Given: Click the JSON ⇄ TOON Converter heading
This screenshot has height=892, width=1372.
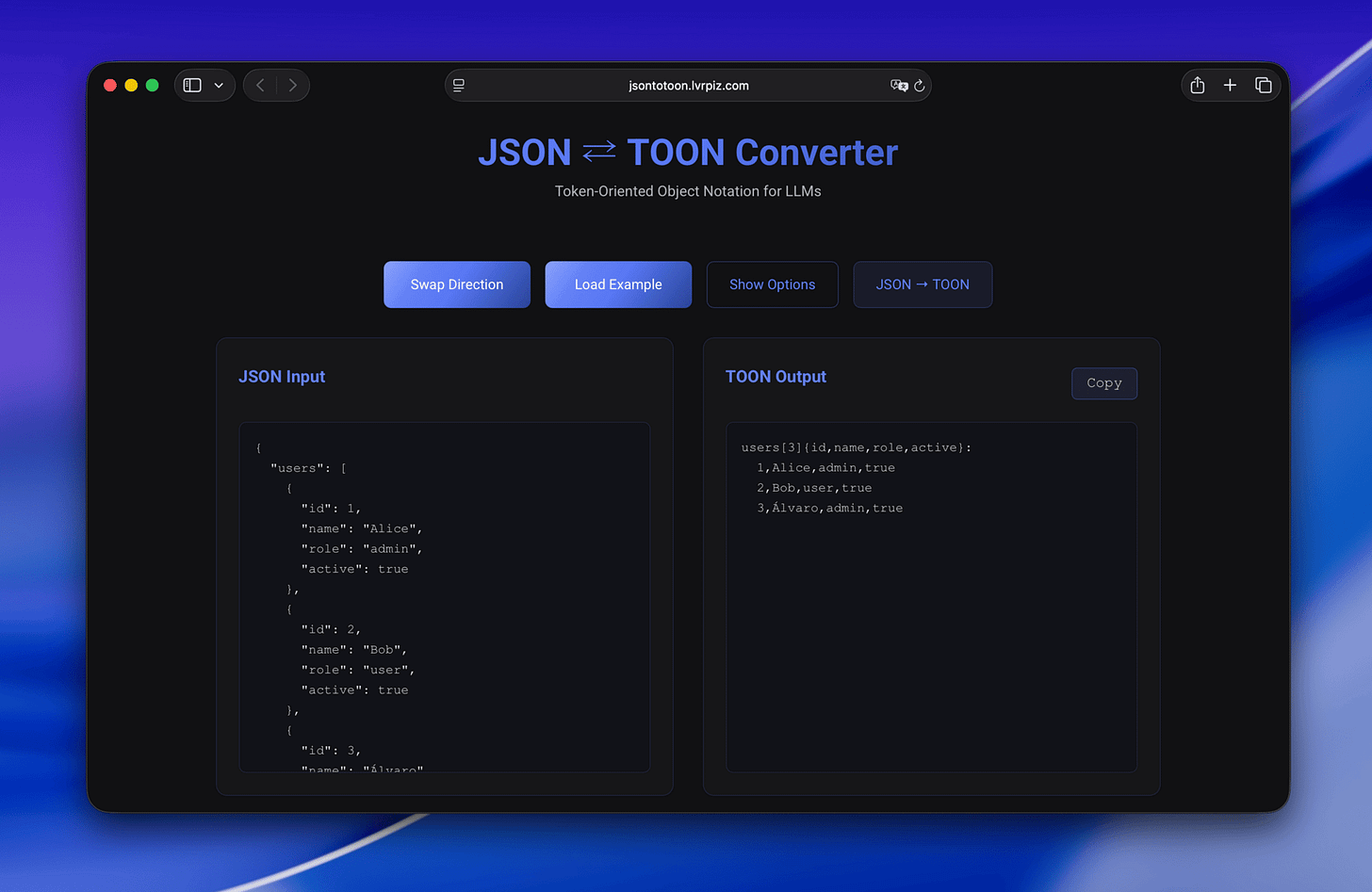Looking at the screenshot, I should [688, 153].
